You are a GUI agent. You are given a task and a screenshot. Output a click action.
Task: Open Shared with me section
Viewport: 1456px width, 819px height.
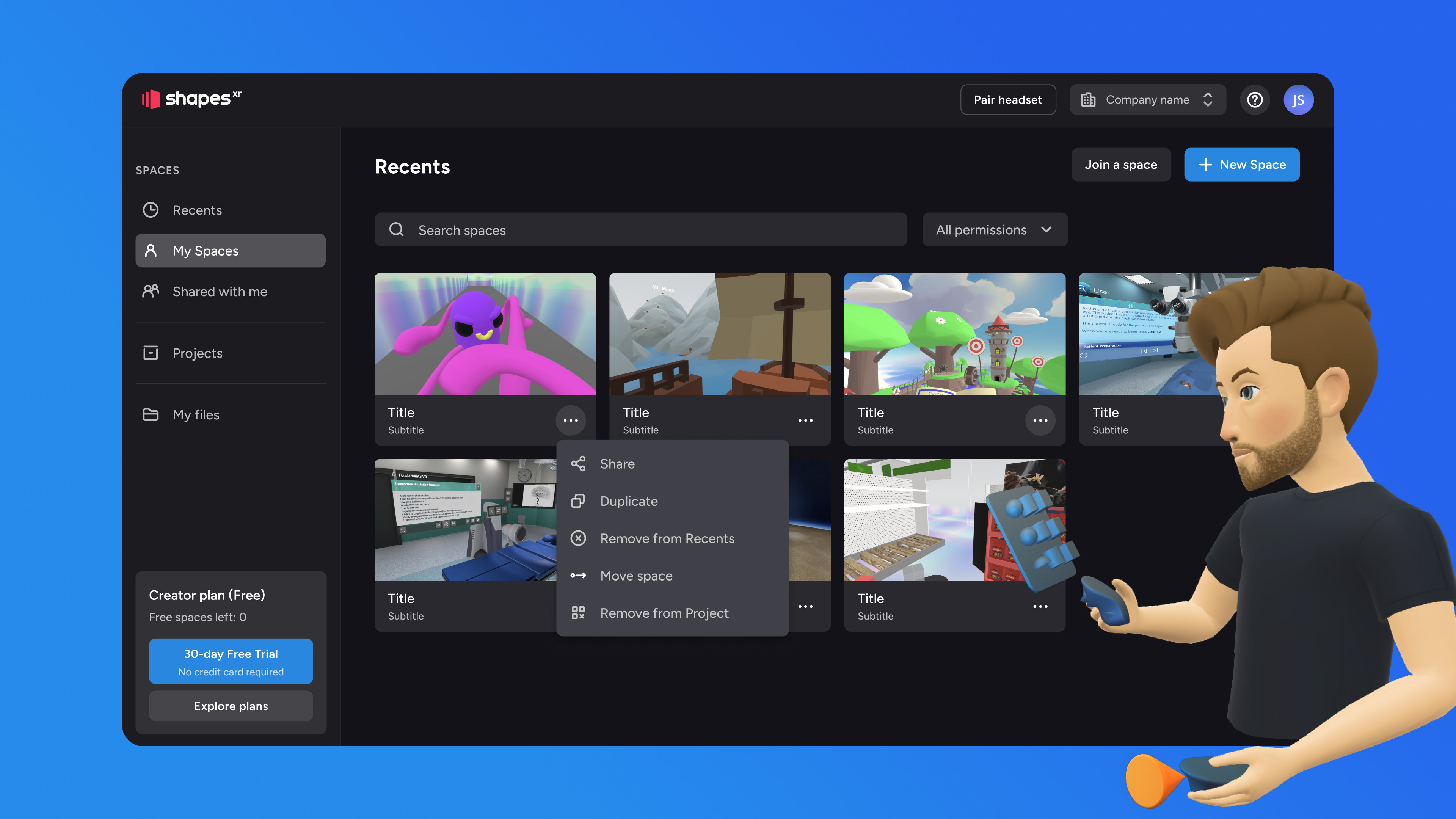click(231, 291)
